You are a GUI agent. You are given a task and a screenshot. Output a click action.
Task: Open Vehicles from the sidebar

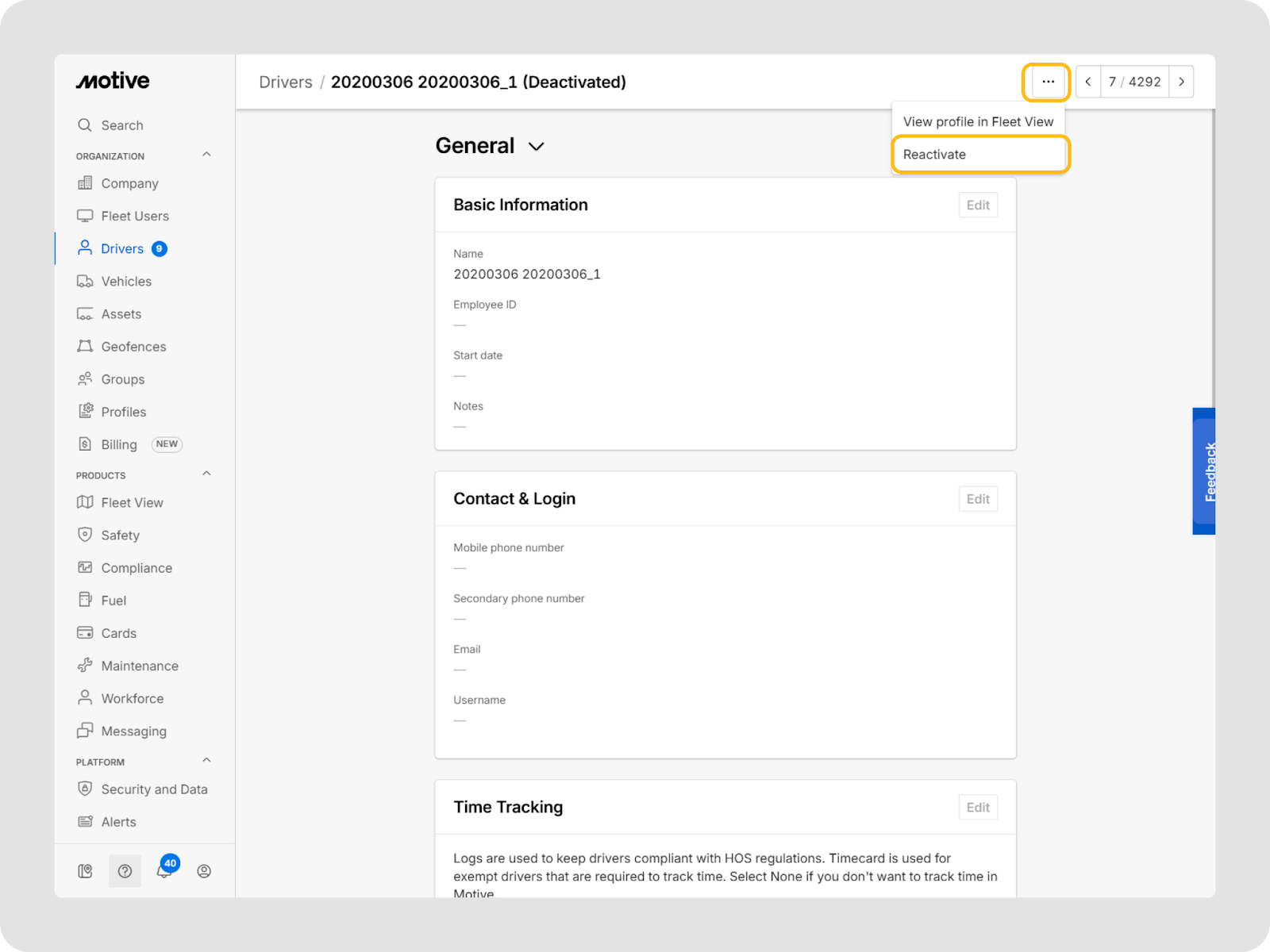click(125, 282)
